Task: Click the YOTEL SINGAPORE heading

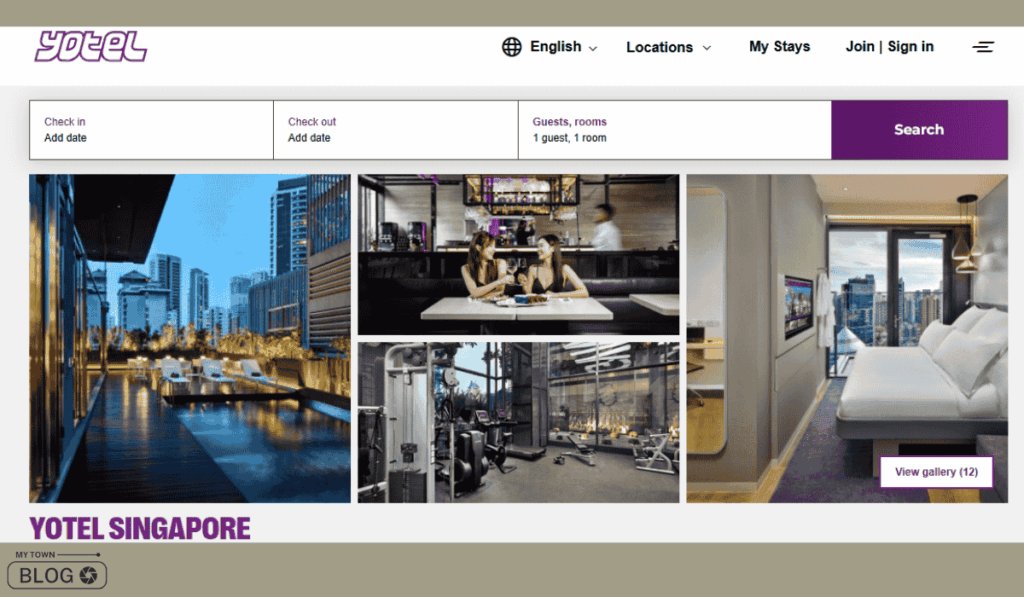Action: coord(140,528)
